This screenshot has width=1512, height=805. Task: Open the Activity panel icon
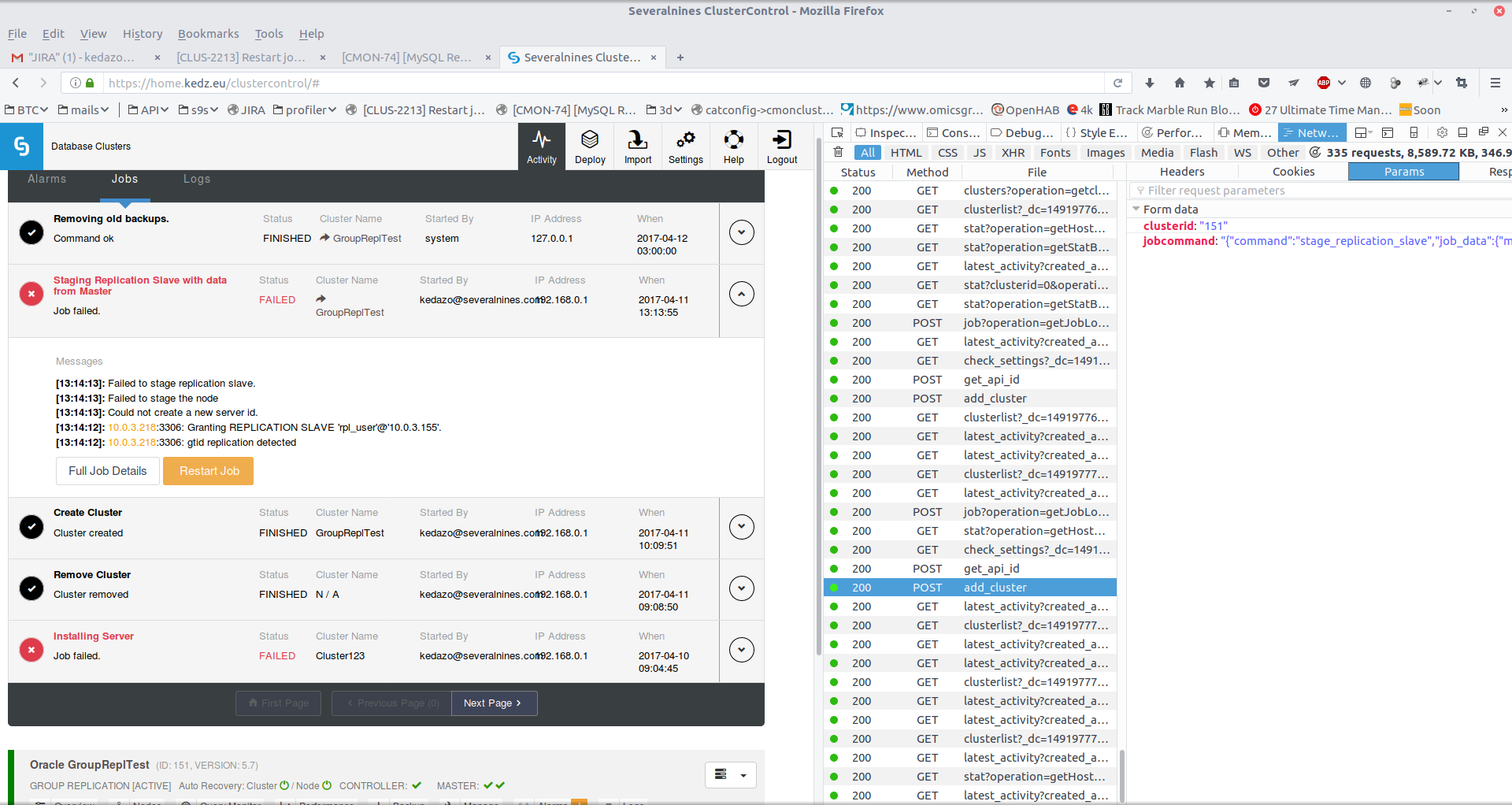[x=541, y=147]
